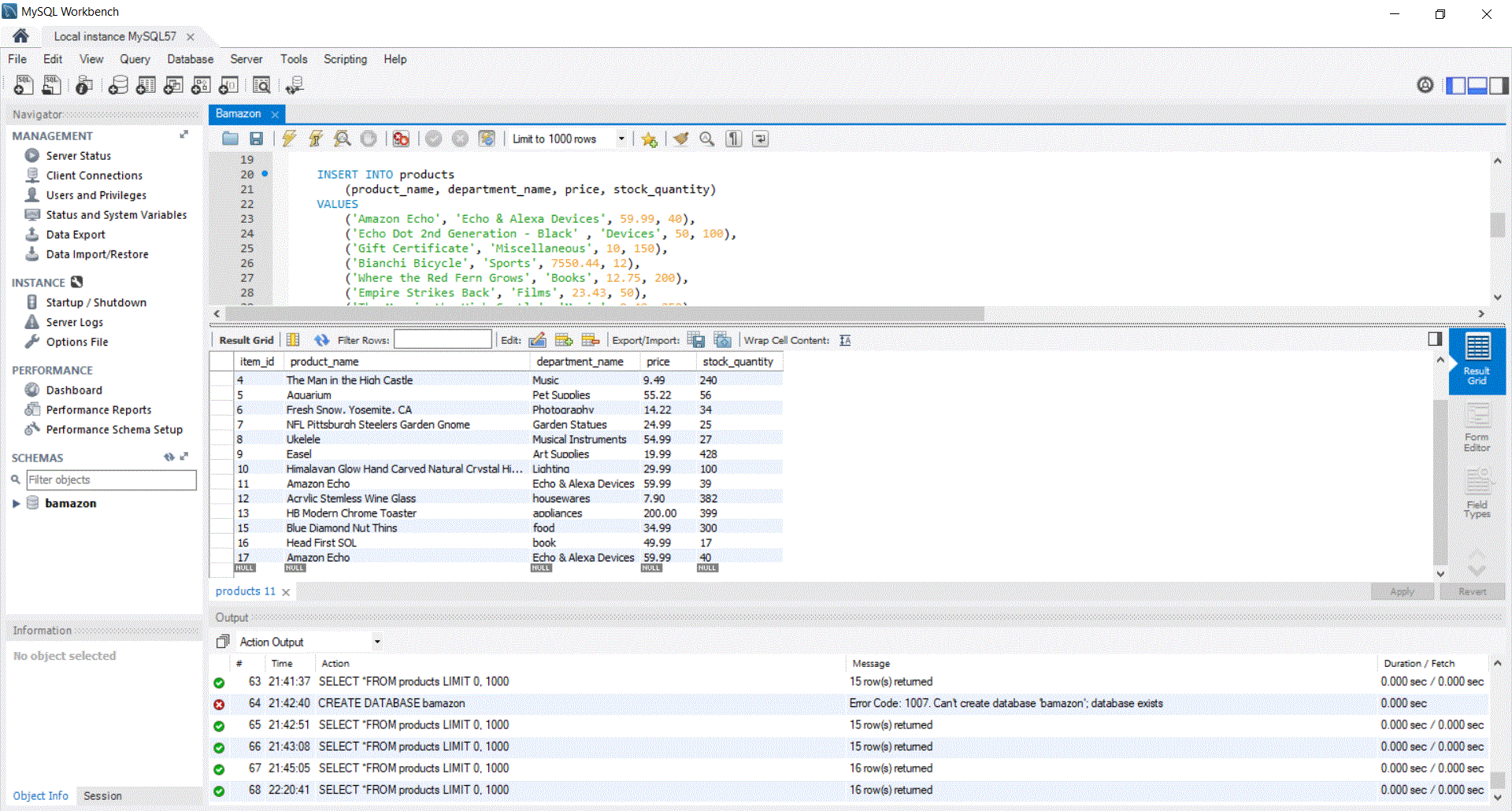The width and height of the screenshot is (1512, 811).
Task: Click the Beautify query broom icon
Action: point(680,139)
